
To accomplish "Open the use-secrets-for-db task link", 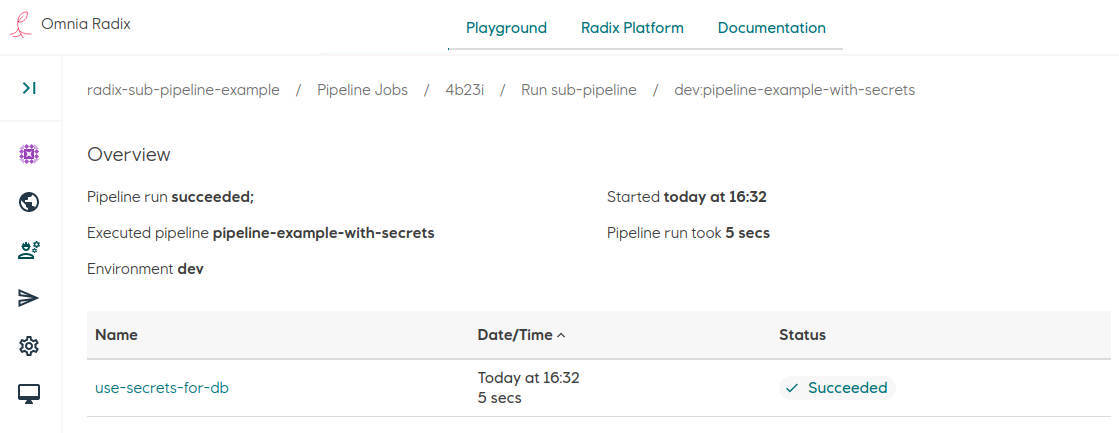I will [162, 388].
